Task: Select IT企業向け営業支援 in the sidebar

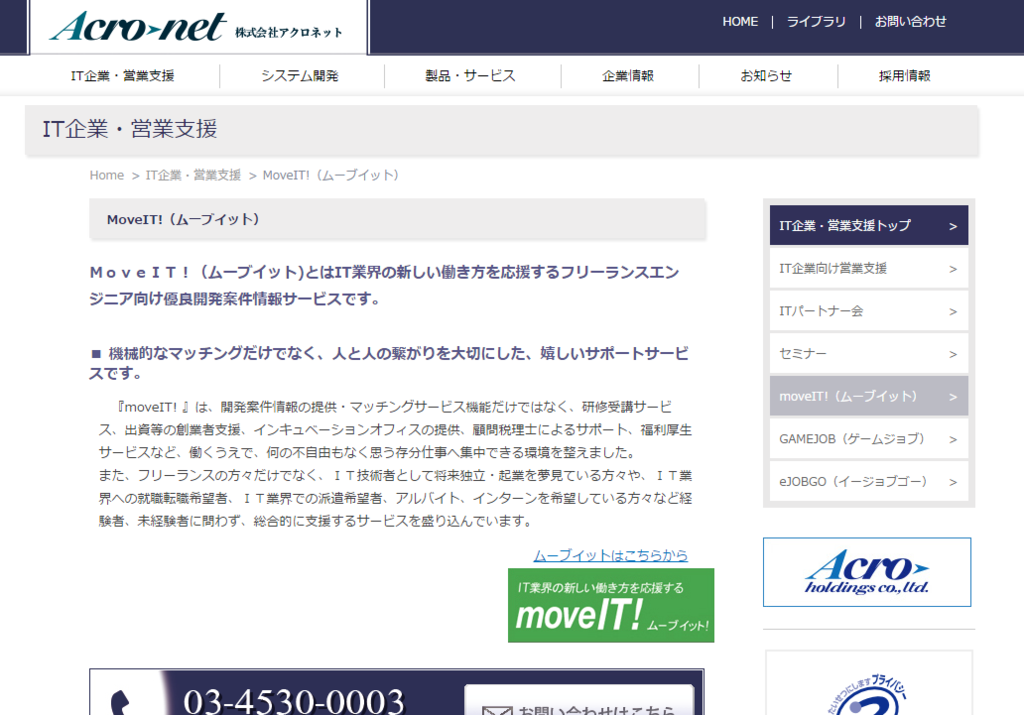Action: click(869, 268)
